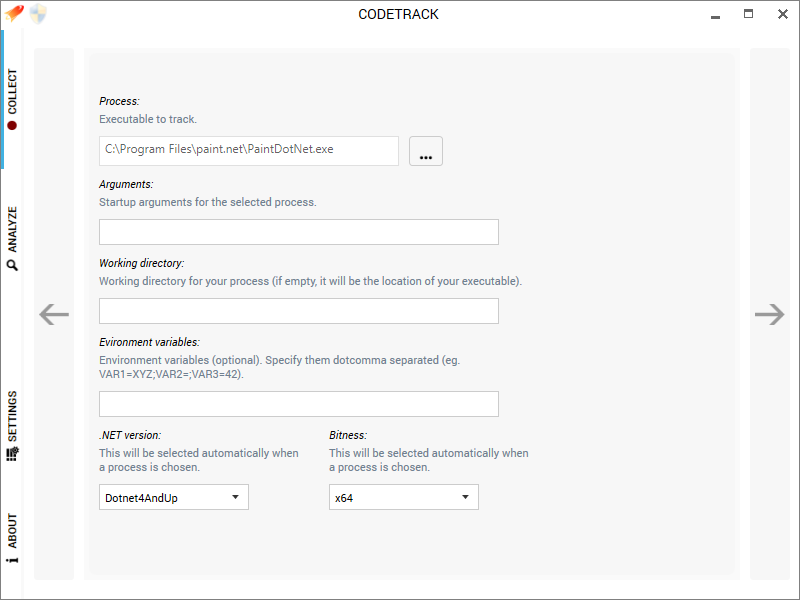The width and height of the screenshot is (800, 600).
Task: Click the Arguments input field
Action: point(299,232)
